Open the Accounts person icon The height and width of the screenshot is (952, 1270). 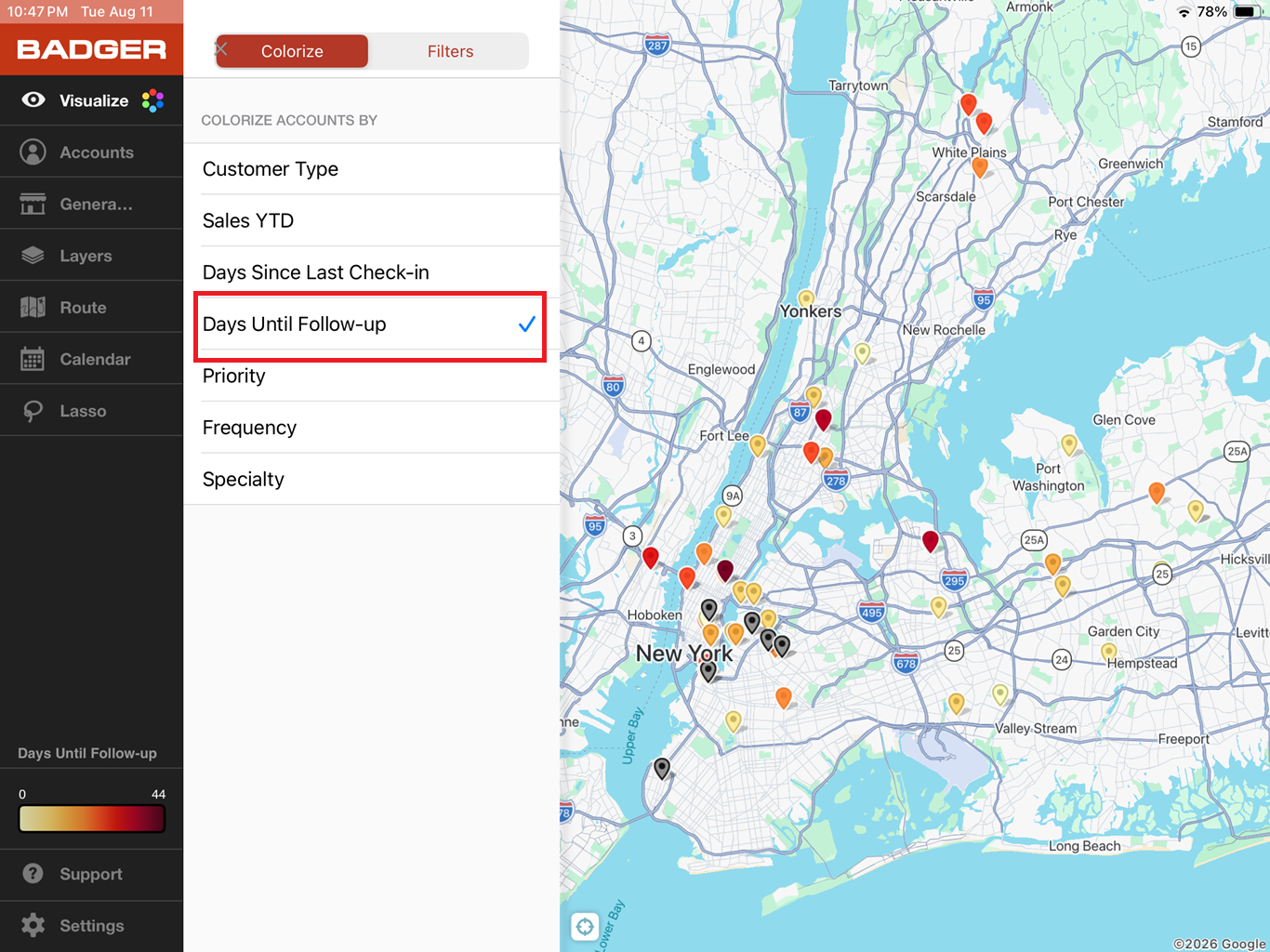click(33, 152)
